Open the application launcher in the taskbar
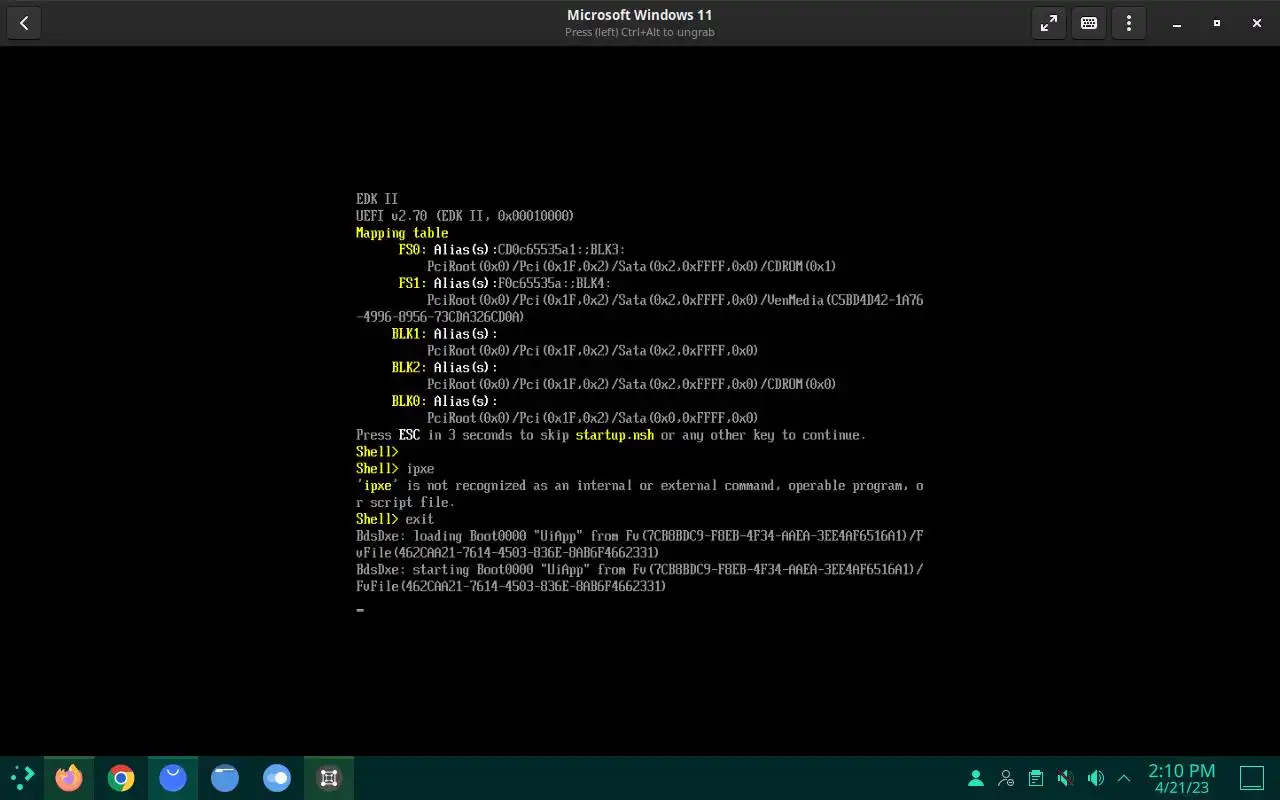The image size is (1280, 800). pos(22,777)
